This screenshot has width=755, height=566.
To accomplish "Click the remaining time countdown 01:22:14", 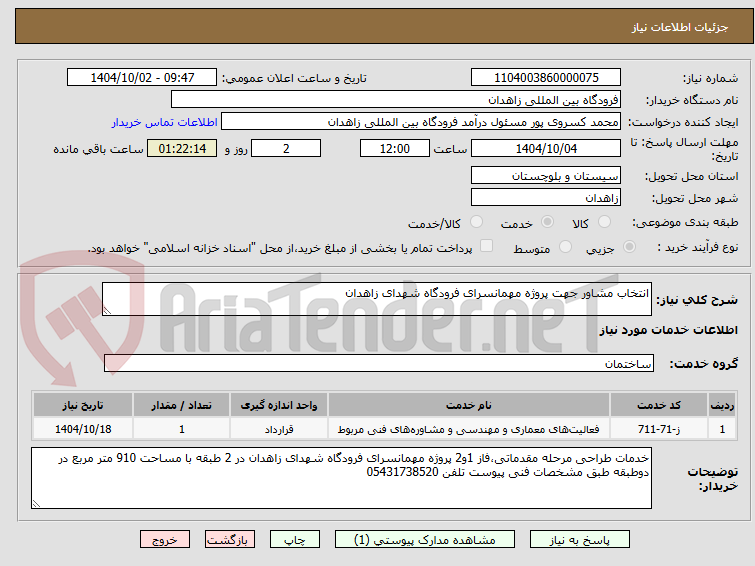I will 182,148.
